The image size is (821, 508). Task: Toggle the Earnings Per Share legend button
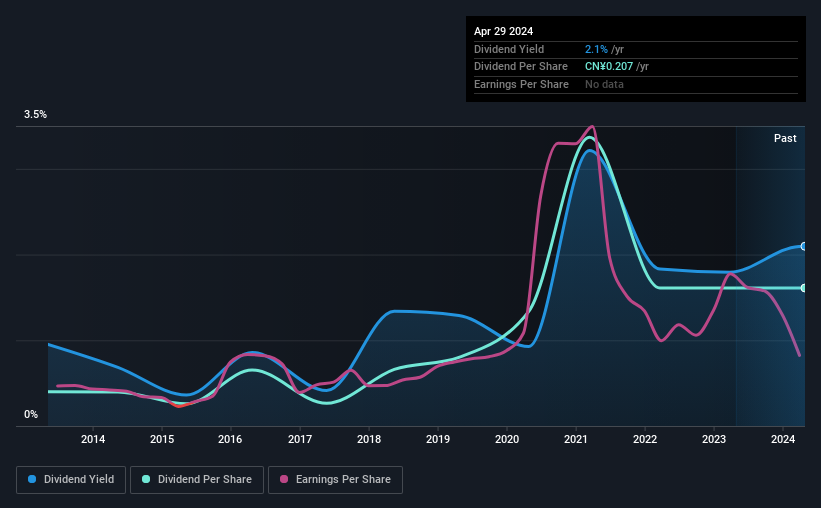tap(335, 480)
